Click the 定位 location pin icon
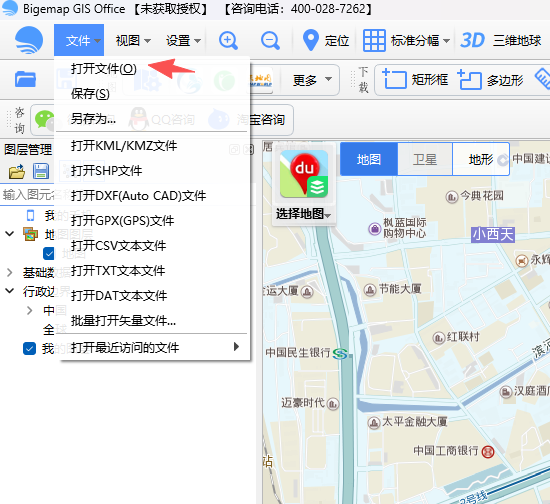This screenshot has height=504, width=550. [310, 40]
